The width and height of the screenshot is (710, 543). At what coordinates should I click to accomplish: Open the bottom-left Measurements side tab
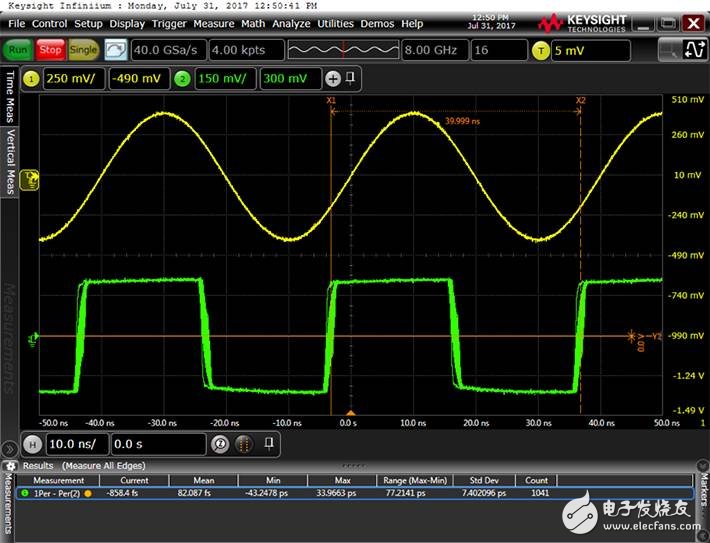point(8,503)
